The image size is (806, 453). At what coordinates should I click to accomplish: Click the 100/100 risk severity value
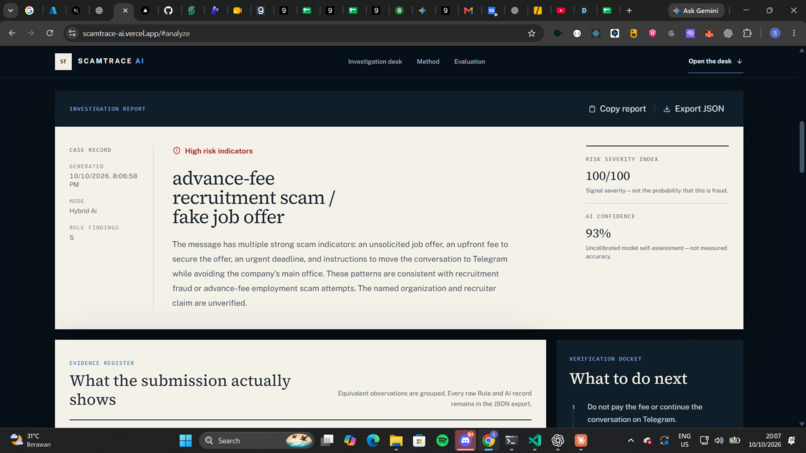tap(608, 176)
